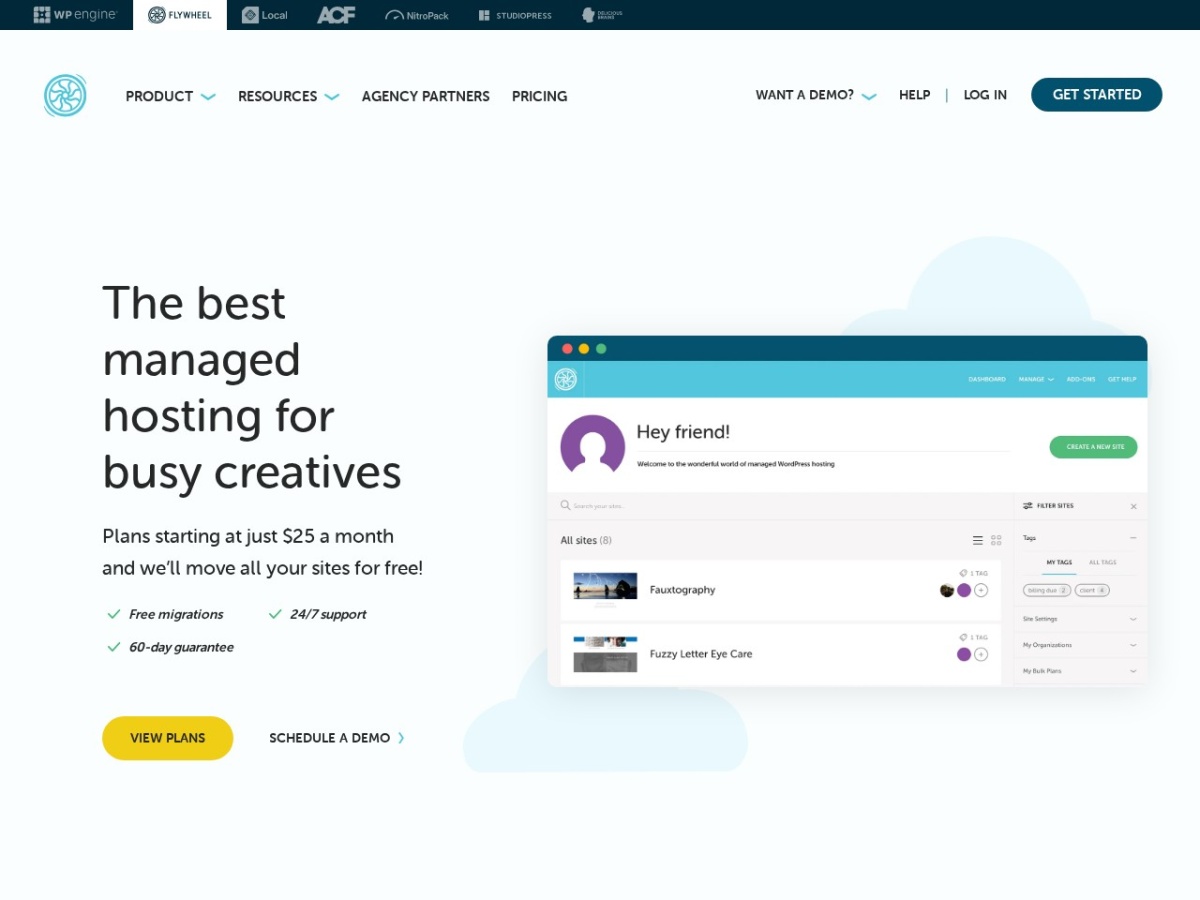Click the Filter Sites sliders icon
This screenshot has height=900, width=1200.
[1027, 506]
